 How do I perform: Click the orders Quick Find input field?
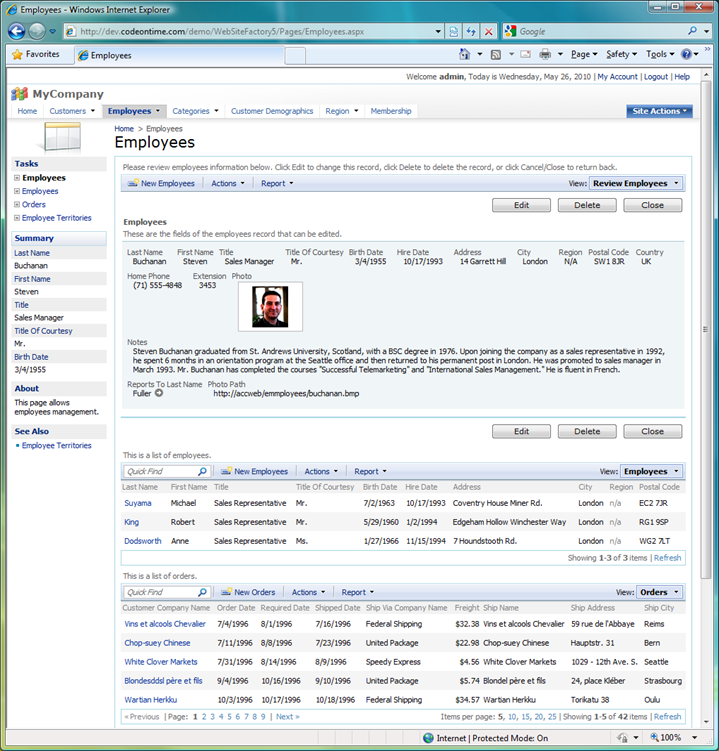(160, 592)
